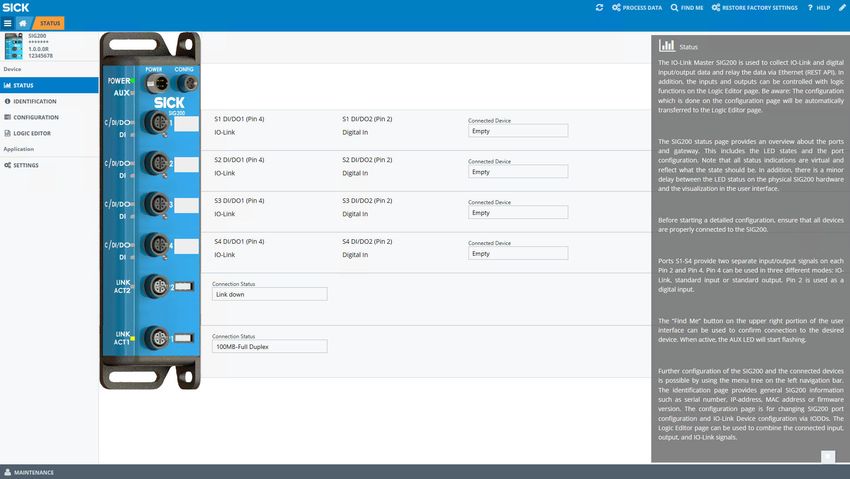Image resolution: width=850 pixels, height=479 pixels.
Task: Open the Help link
Action: pos(819,8)
